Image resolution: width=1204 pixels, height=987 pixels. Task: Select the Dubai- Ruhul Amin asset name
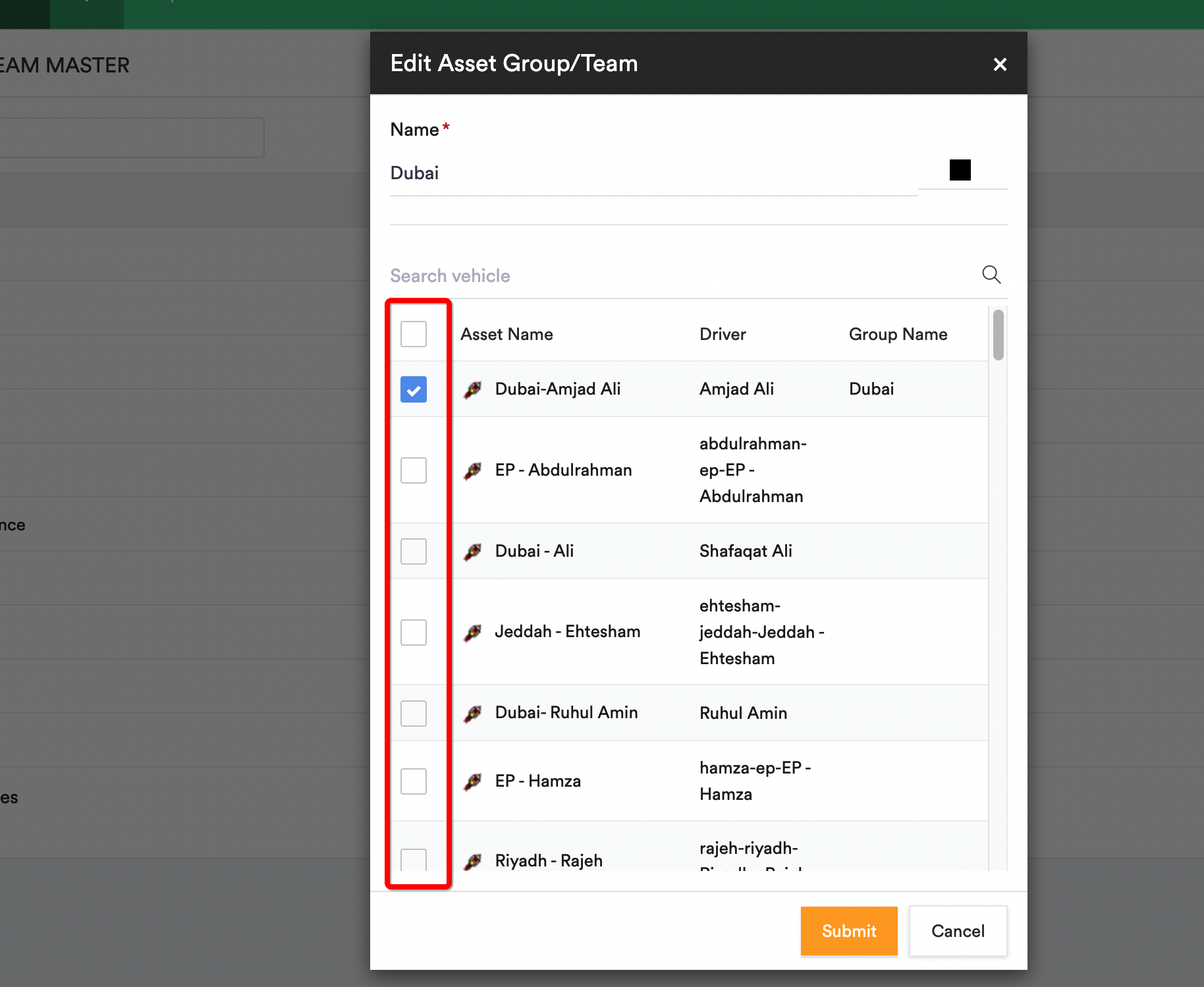click(566, 712)
